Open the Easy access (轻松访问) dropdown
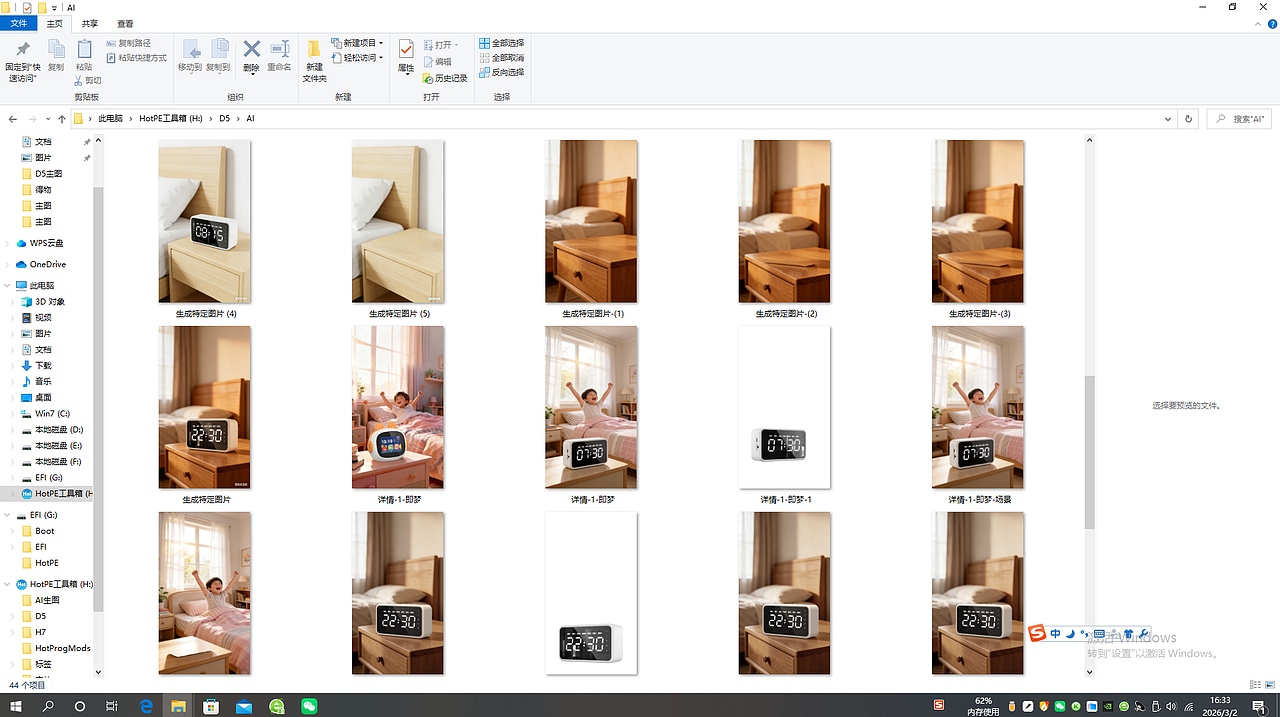This screenshot has height=717, width=1280. (358, 58)
